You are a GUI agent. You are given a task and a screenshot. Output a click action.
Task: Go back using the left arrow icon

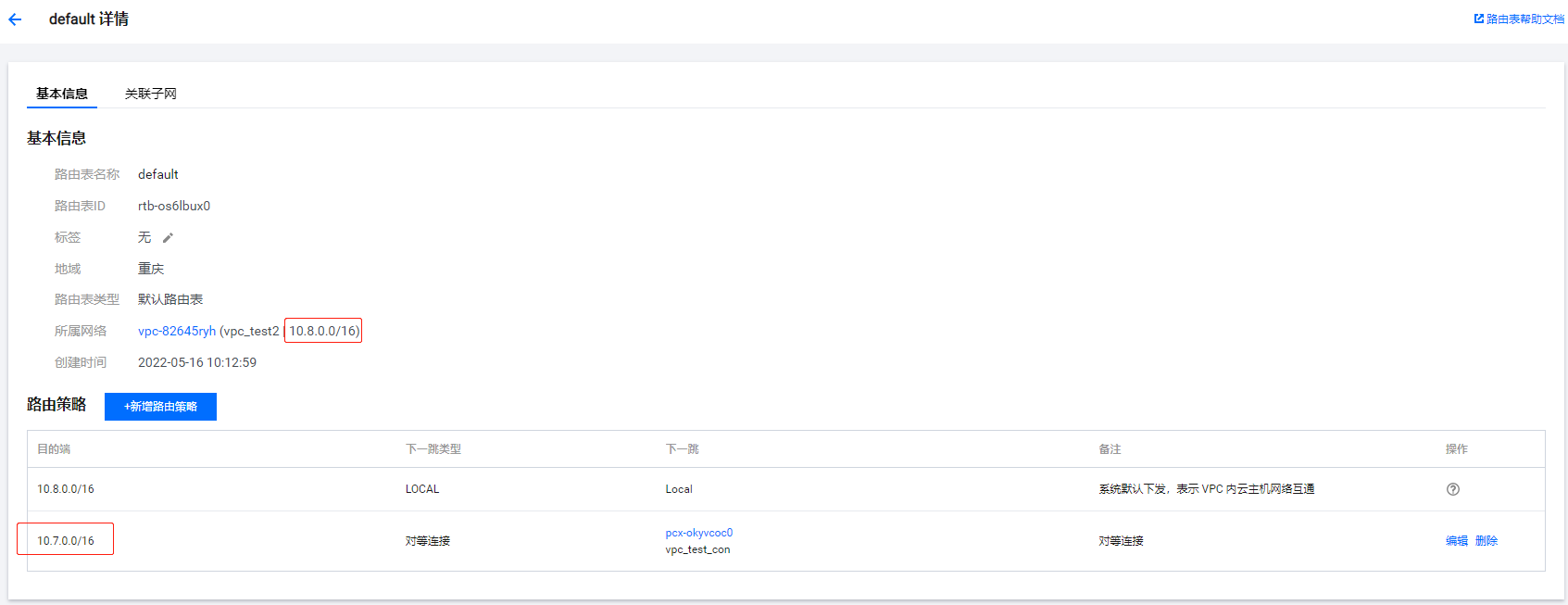pos(15,19)
